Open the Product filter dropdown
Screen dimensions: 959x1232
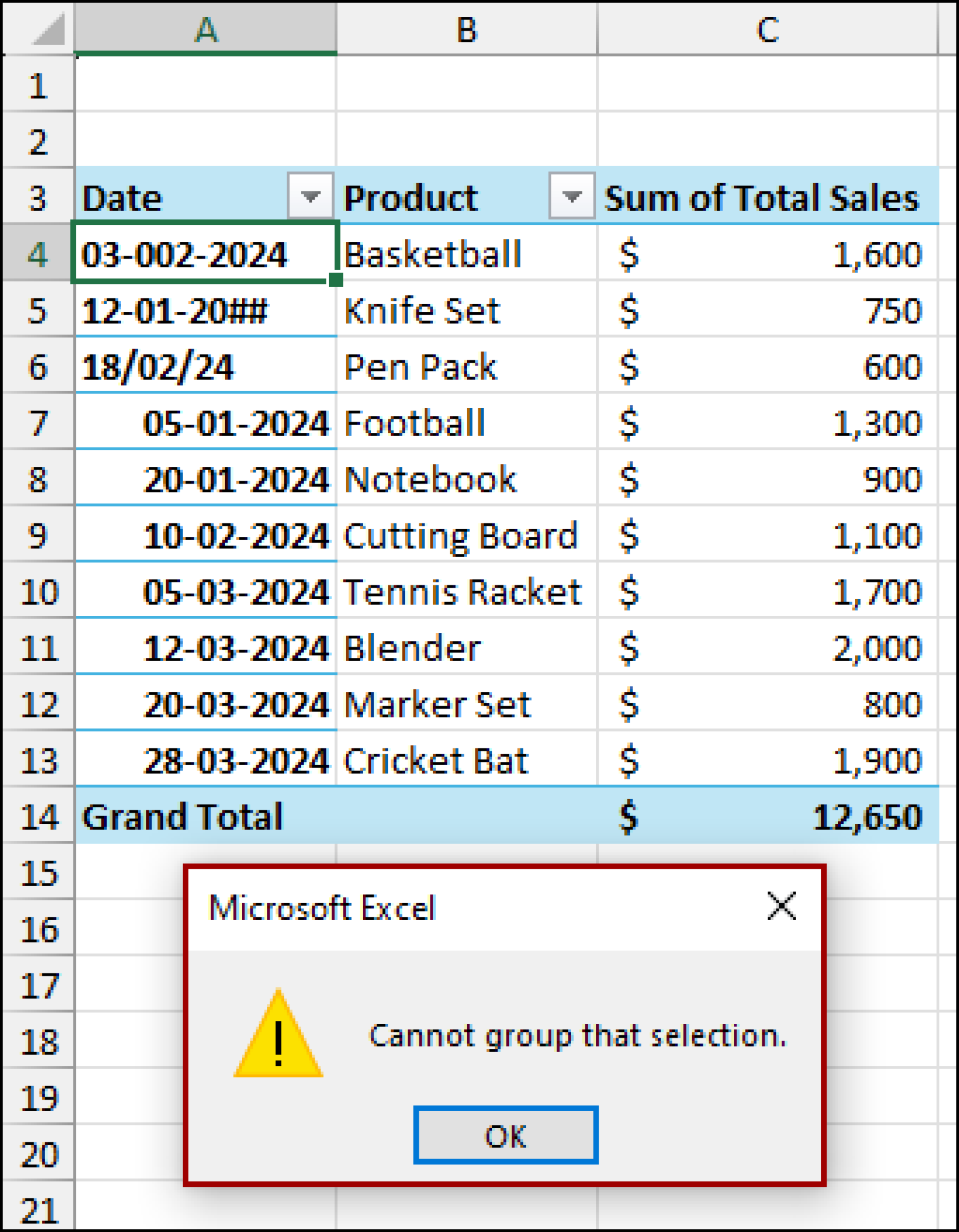(x=572, y=196)
